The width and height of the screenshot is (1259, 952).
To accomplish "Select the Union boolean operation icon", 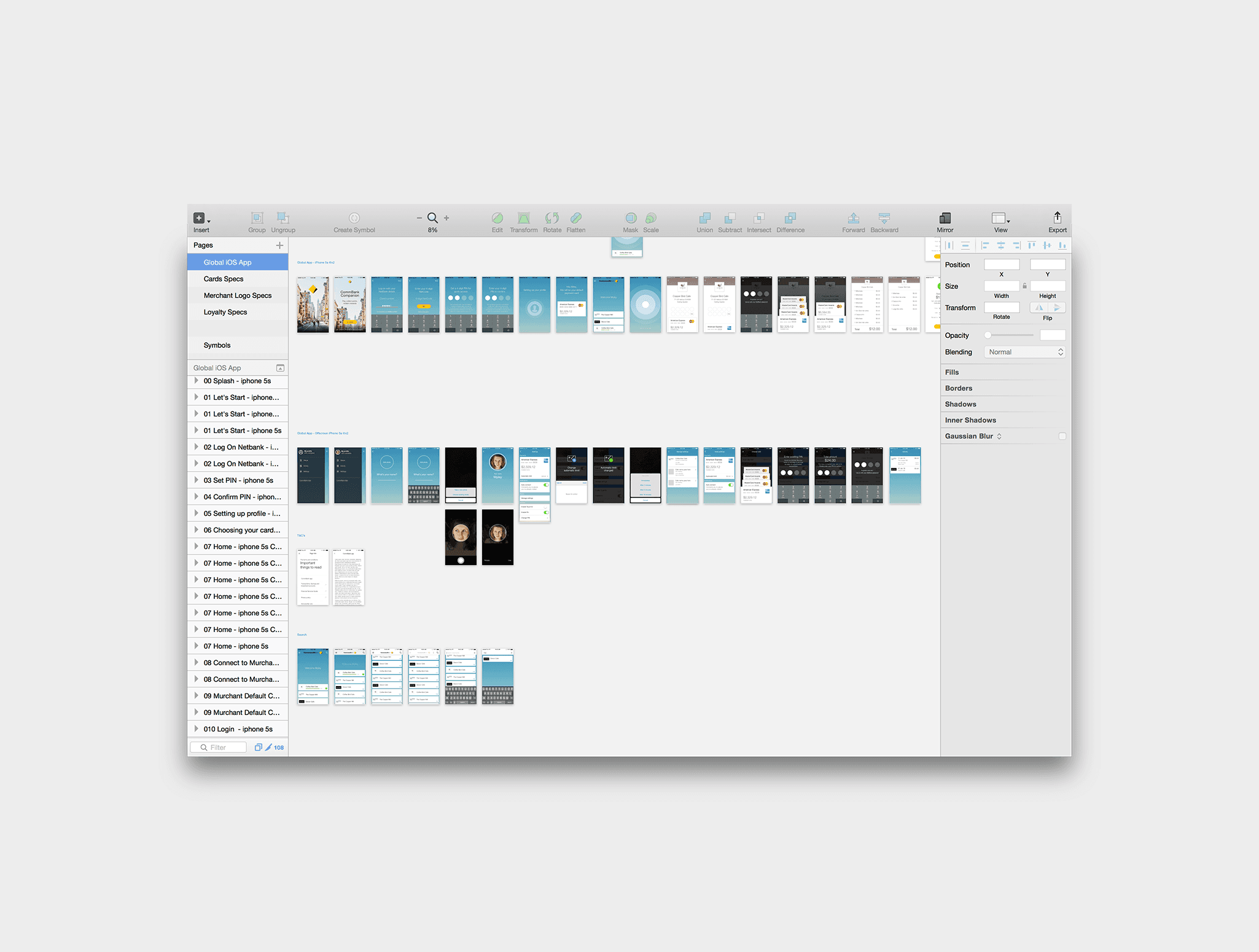I will tap(704, 219).
